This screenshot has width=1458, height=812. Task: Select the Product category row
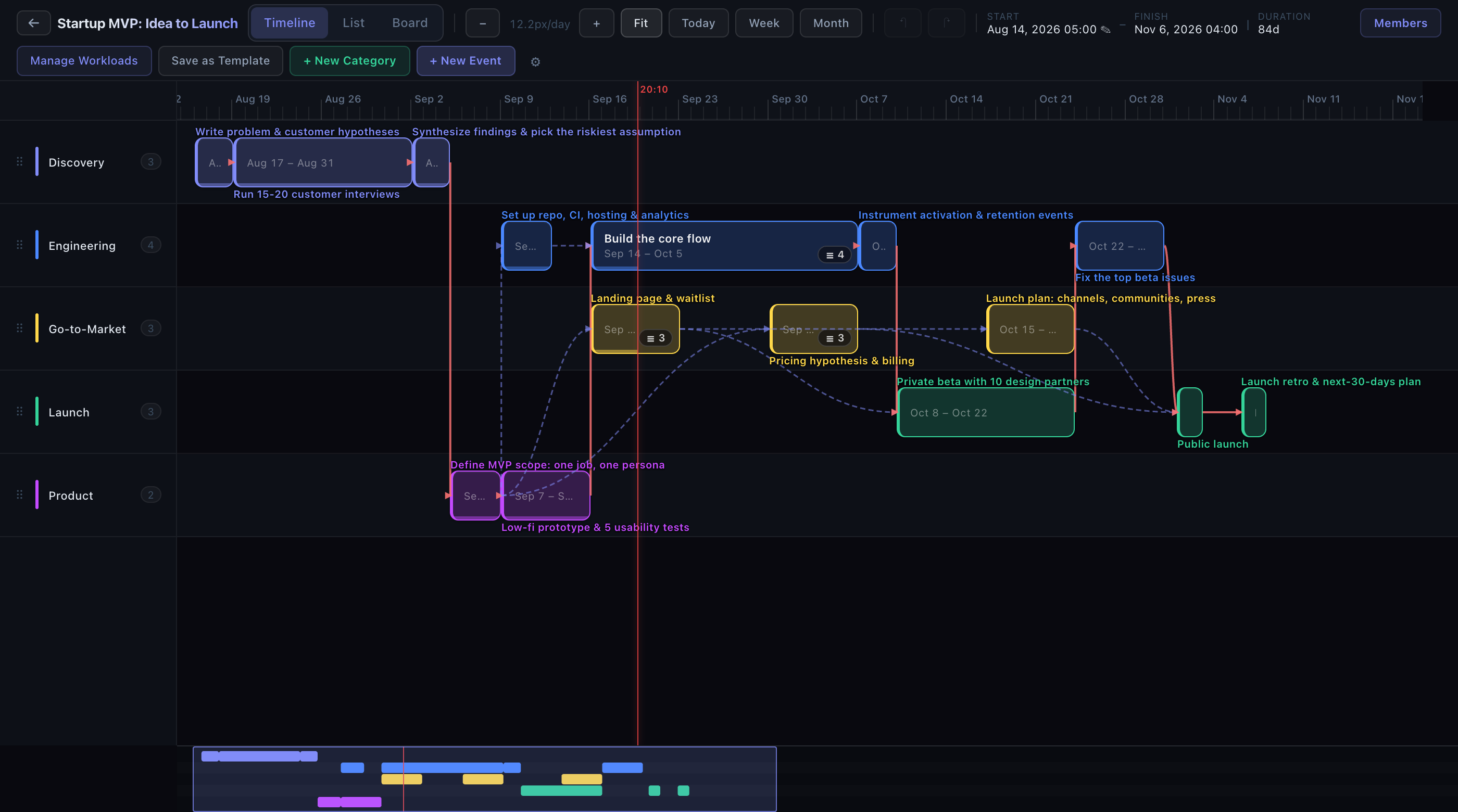click(x=89, y=494)
